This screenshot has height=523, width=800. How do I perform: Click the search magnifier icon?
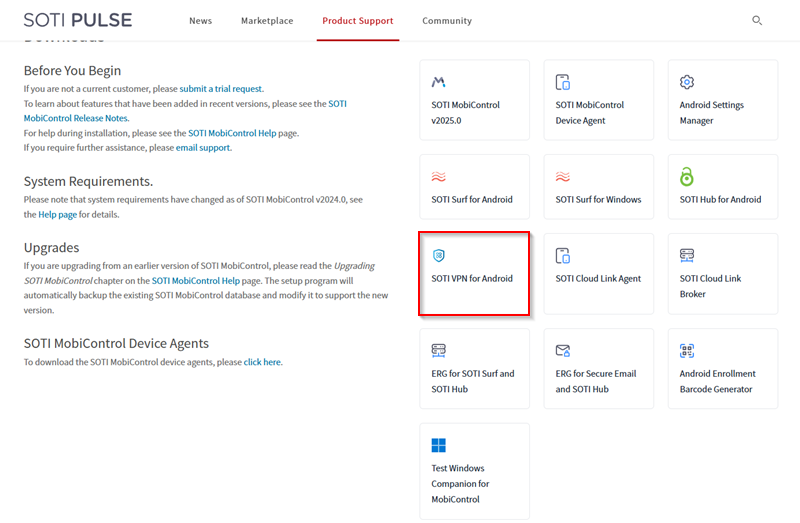coord(757,20)
